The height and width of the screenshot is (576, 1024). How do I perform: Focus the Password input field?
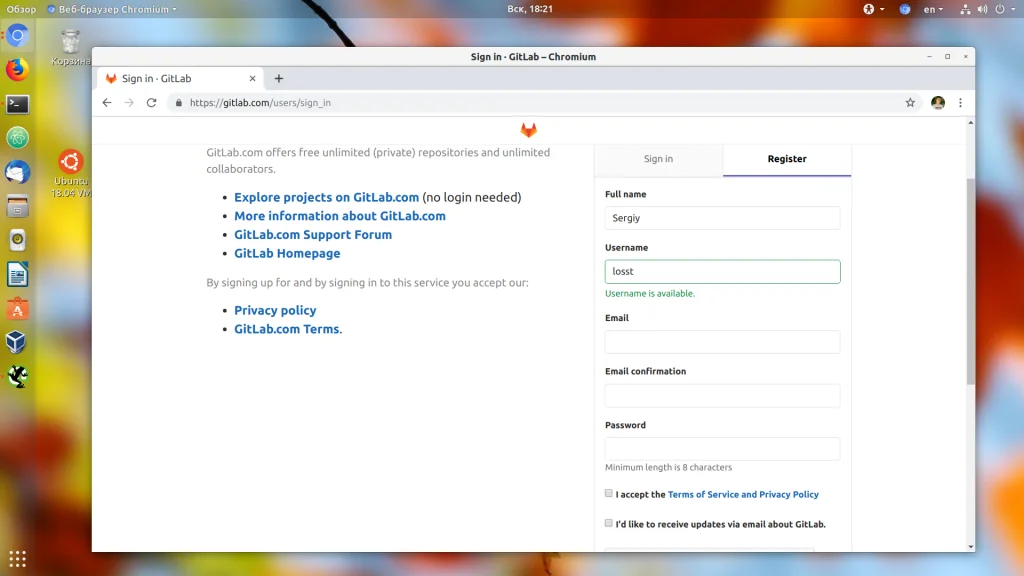[x=722, y=449]
